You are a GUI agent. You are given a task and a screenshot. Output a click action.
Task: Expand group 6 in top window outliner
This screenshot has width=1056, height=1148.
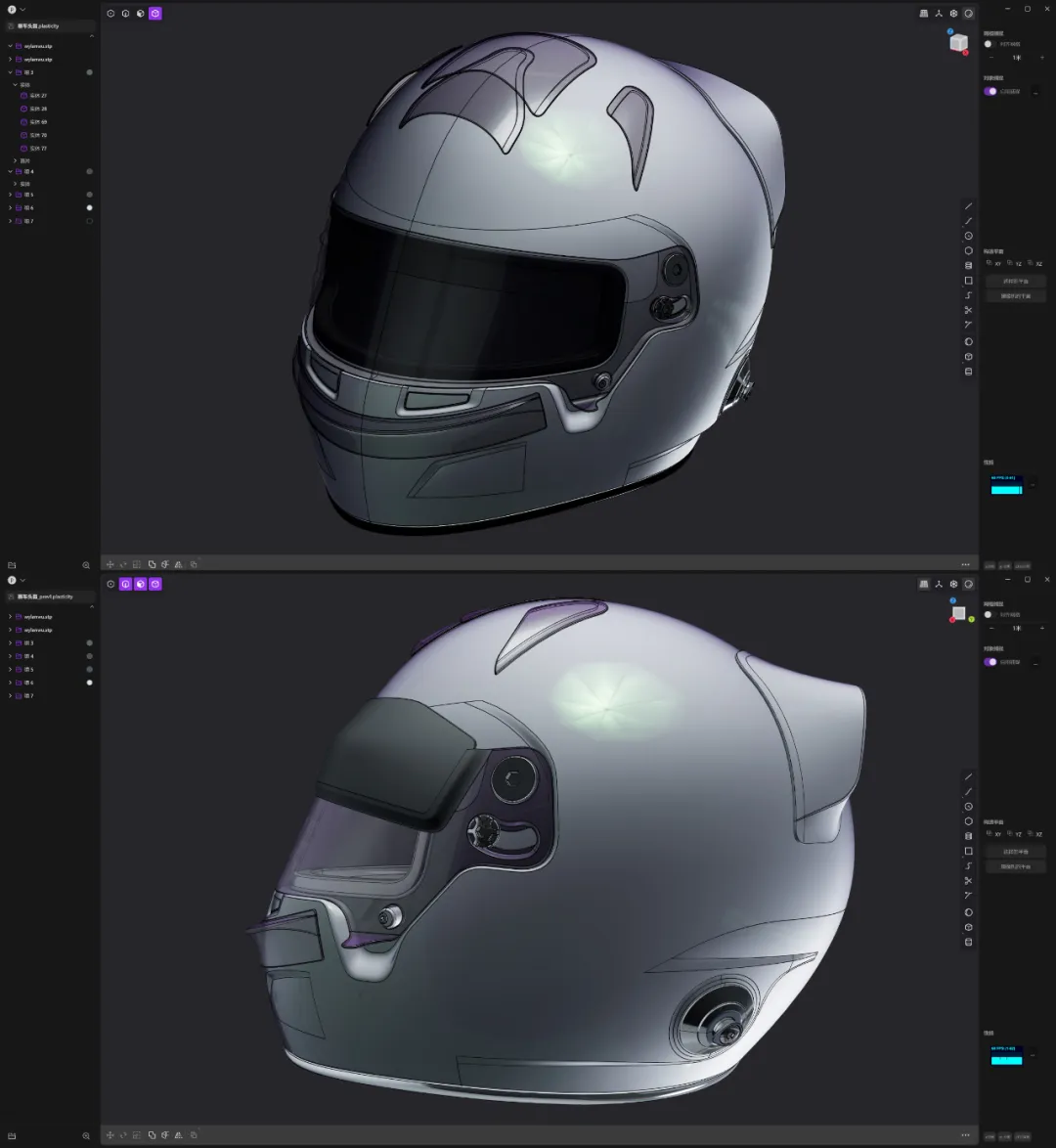click(10, 208)
